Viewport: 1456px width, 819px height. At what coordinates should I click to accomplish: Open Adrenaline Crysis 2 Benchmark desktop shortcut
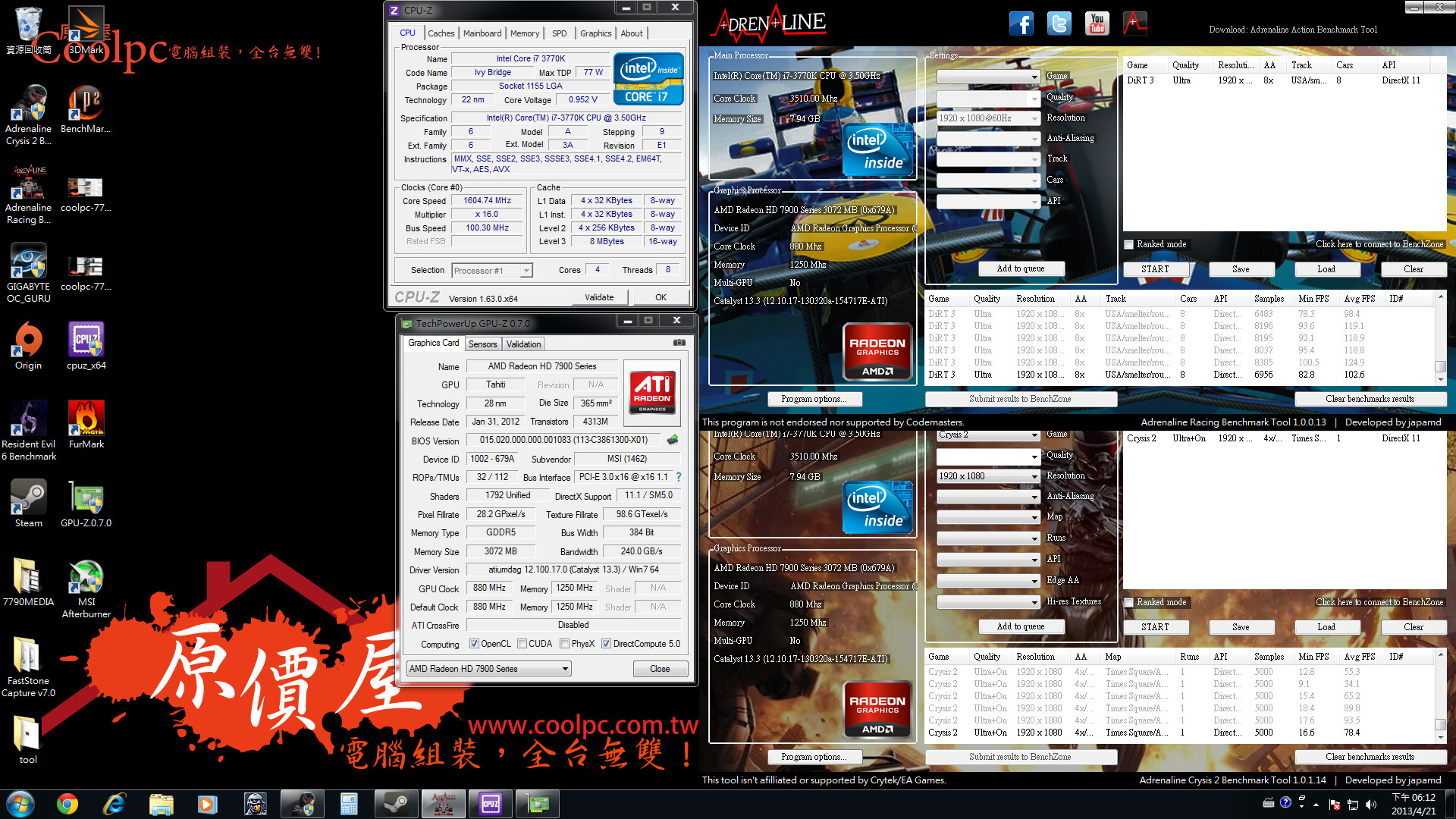[x=28, y=115]
